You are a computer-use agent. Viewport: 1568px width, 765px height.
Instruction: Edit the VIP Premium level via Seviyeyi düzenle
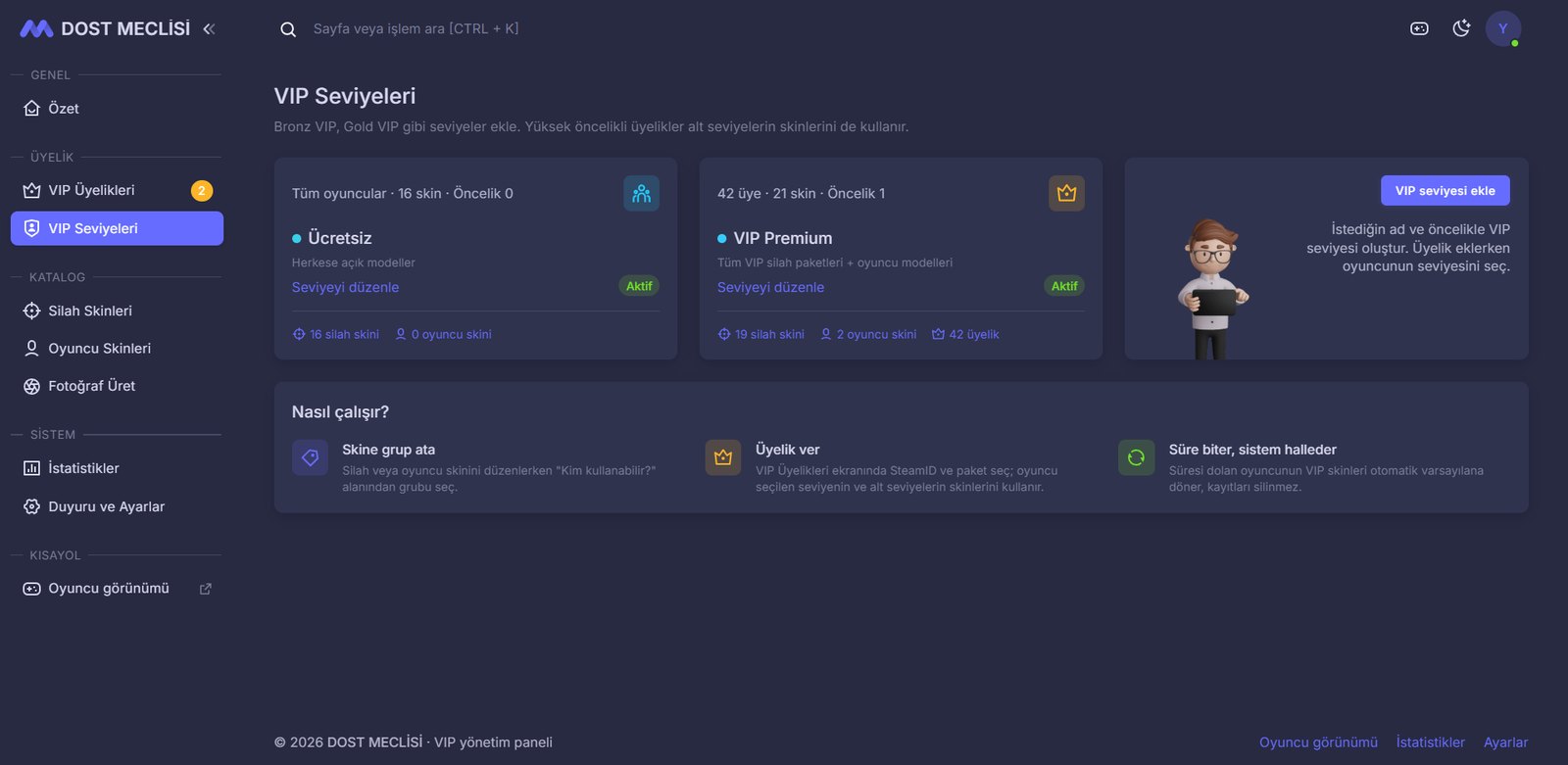[770, 287]
